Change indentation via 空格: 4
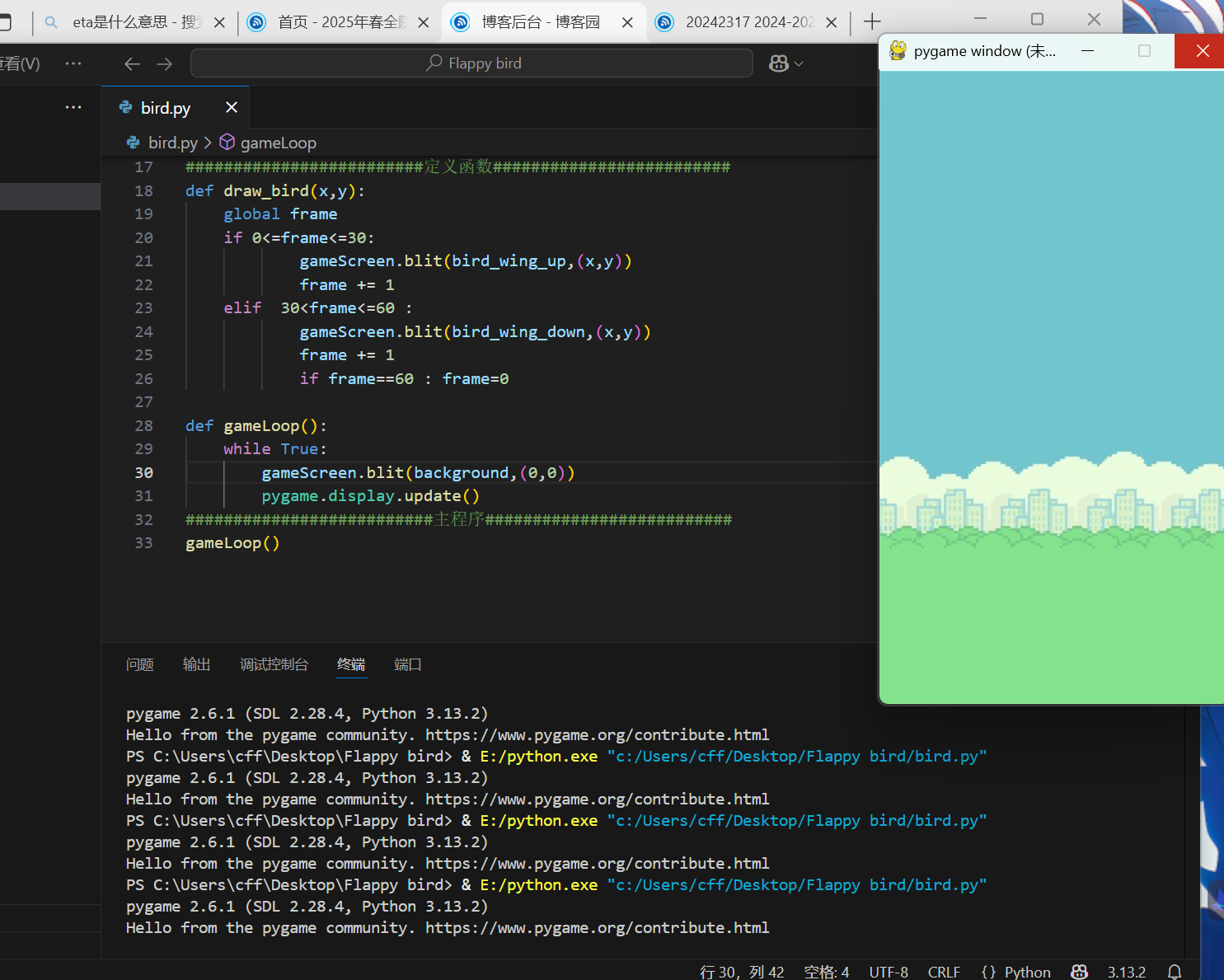The height and width of the screenshot is (980, 1224). click(827, 972)
